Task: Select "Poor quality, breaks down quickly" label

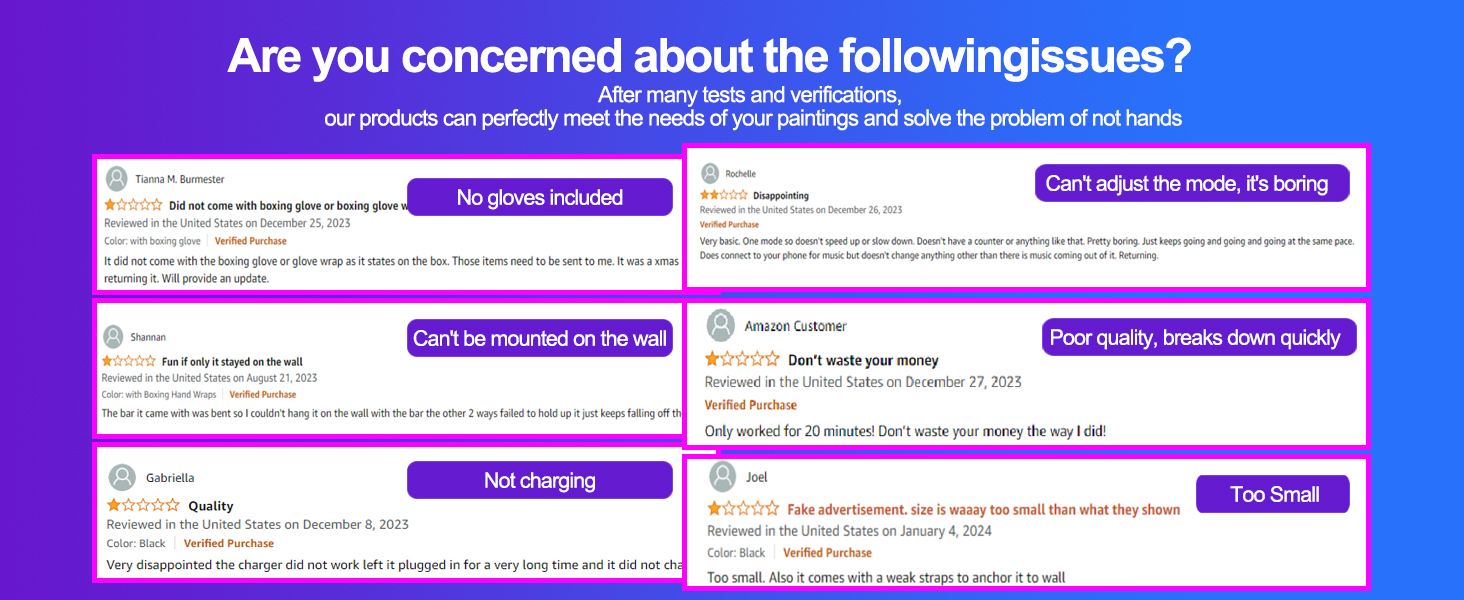Action: click(1195, 337)
